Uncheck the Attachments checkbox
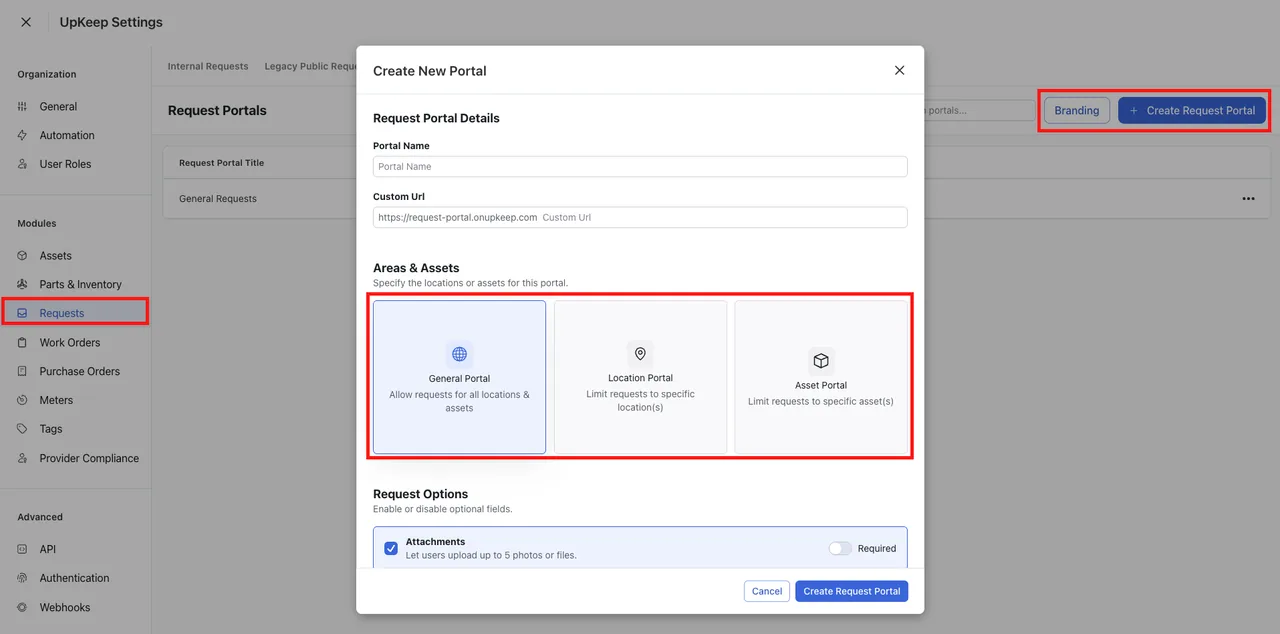 click(391, 548)
